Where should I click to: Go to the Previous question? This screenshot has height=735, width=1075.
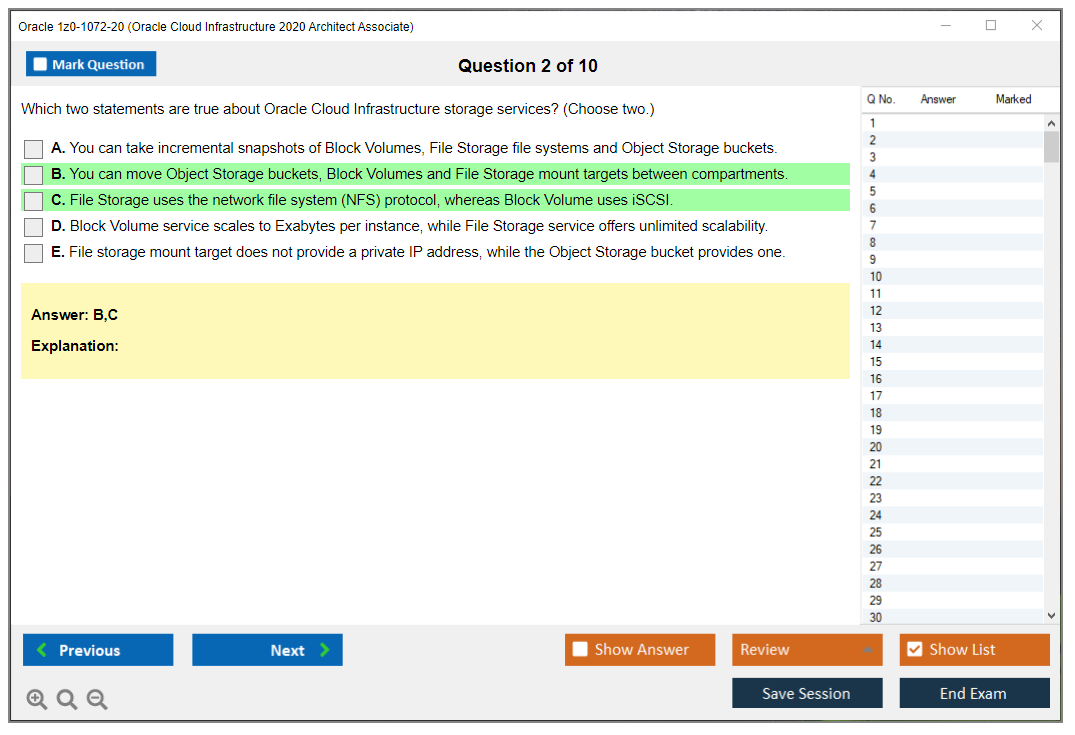pyautogui.click(x=98, y=650)
